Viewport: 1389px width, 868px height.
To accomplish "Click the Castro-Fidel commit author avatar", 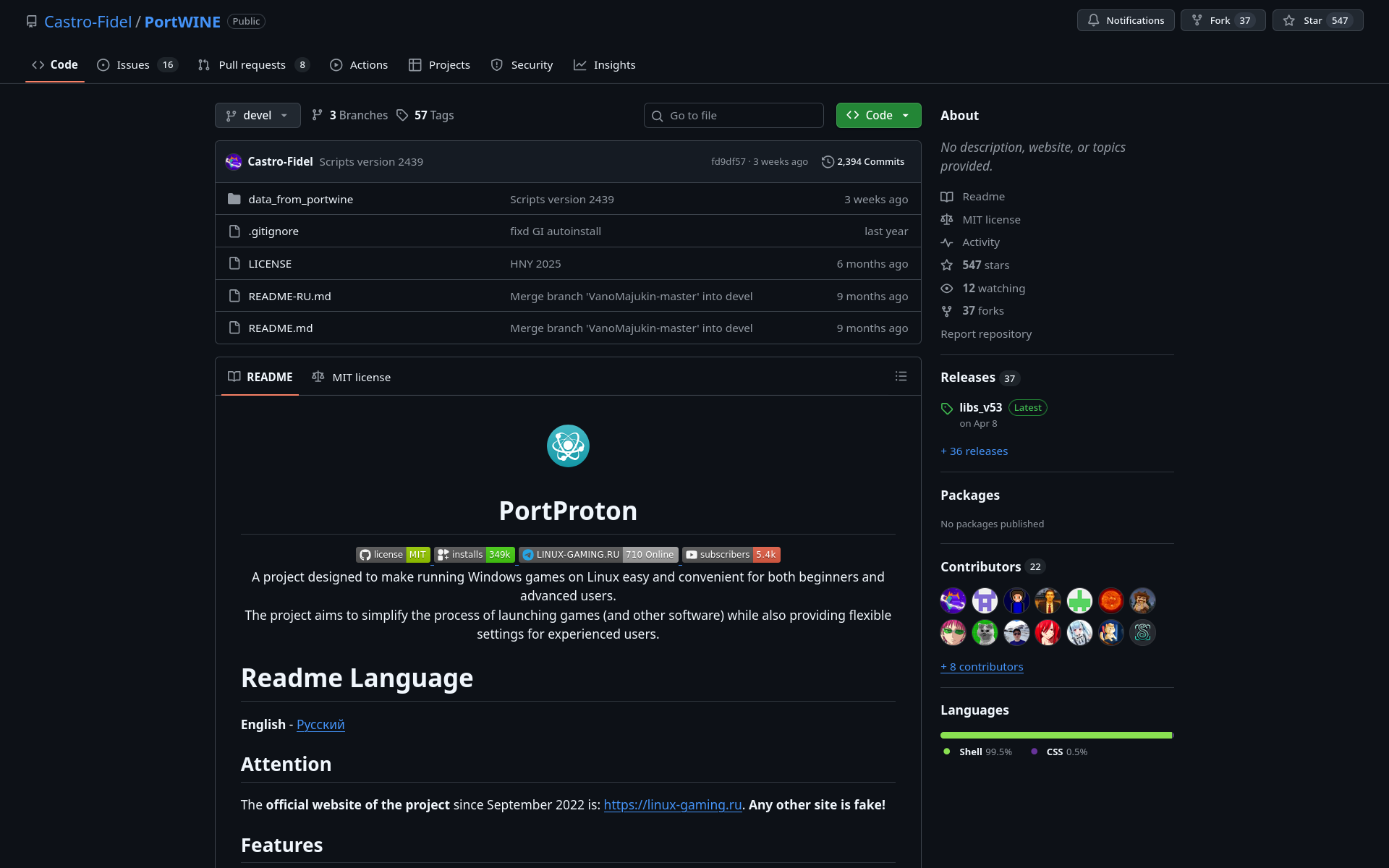I will point(233,162).
